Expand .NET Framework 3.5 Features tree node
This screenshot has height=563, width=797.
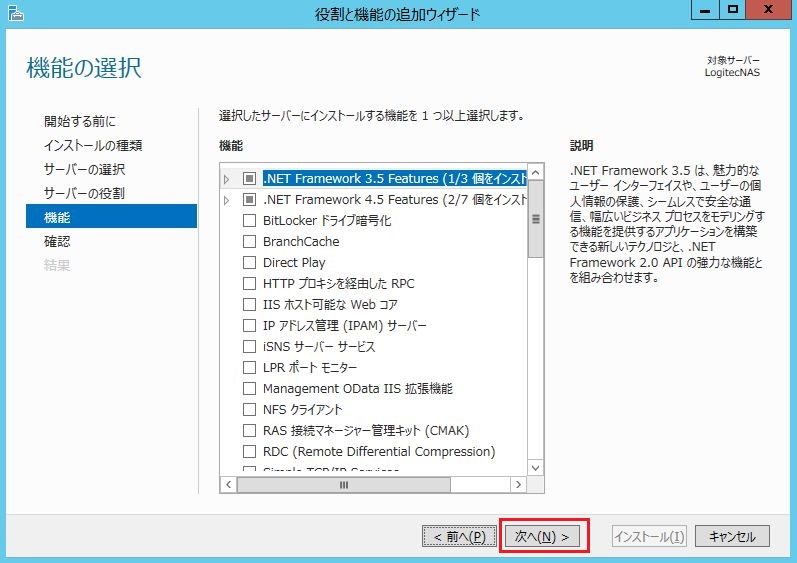227,179
